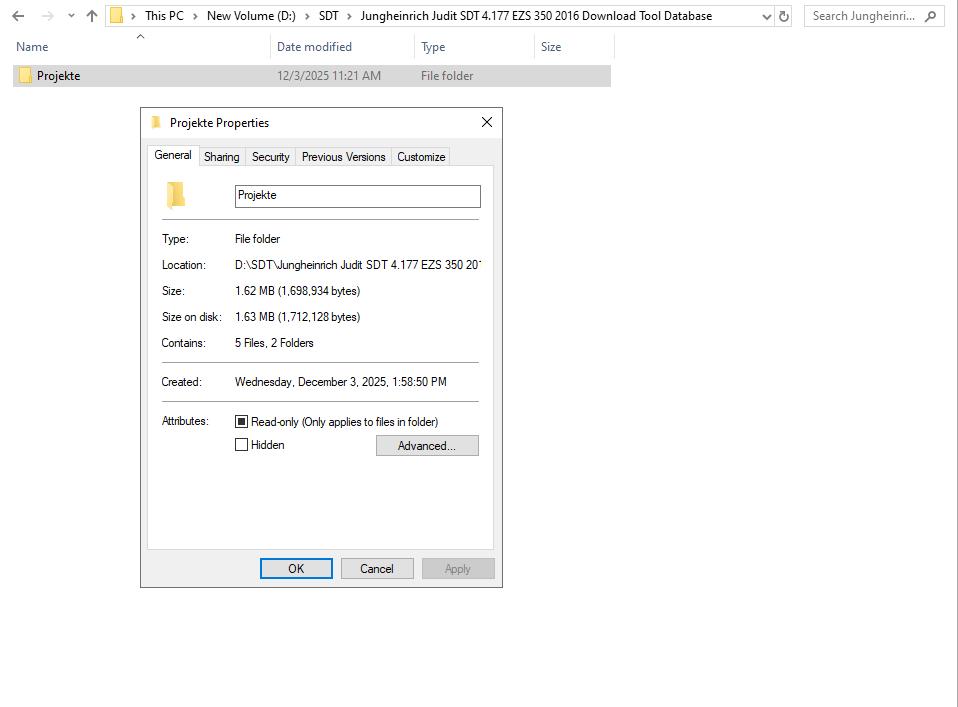The height and width of the screenshot is (707, 958).
Task: Open the Security tab
Action: tap(271, 157)
